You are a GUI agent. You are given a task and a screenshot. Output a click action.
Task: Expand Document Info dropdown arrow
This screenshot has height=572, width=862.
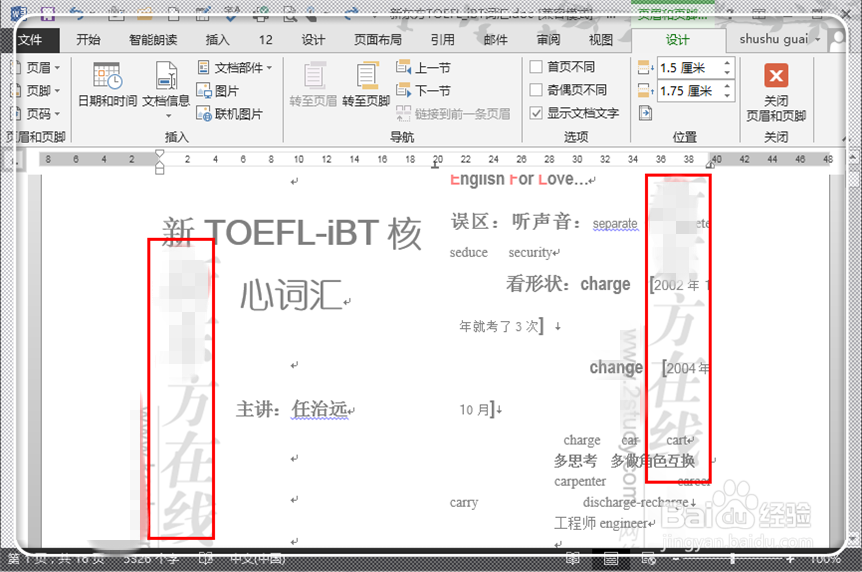pyautogui.click(x=168, y=116)
